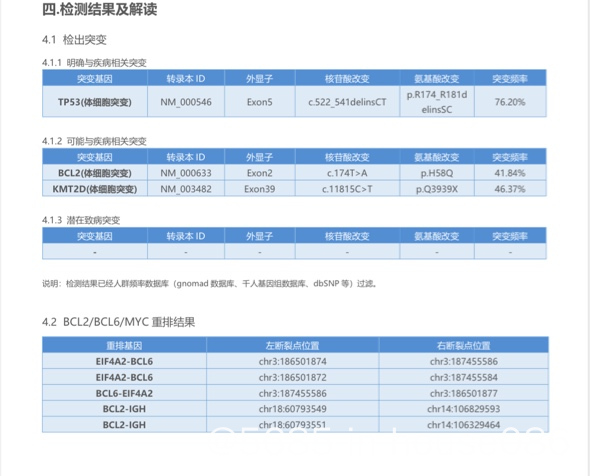The image size is (590, 476).
Task: Click the chr14:106829593 right breakpoint
Action: point(464,409)
